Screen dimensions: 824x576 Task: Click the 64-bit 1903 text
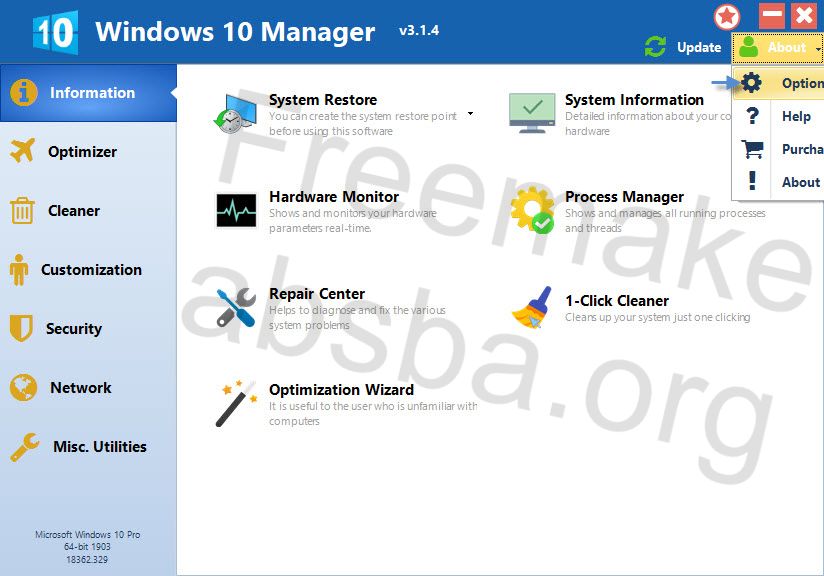87,547
